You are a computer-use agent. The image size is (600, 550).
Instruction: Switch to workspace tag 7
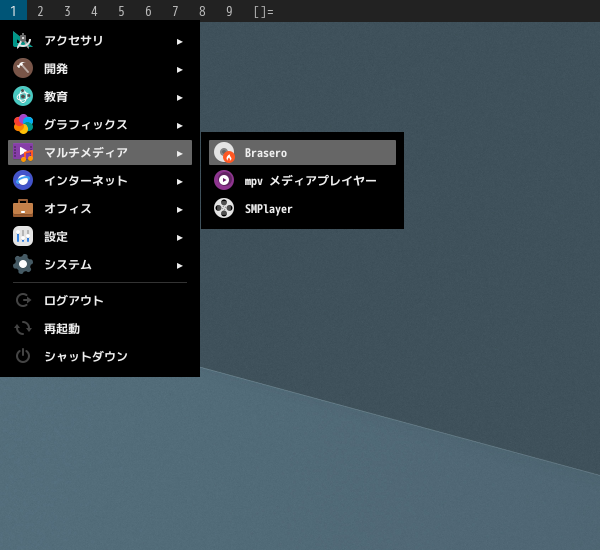[175, 11]
